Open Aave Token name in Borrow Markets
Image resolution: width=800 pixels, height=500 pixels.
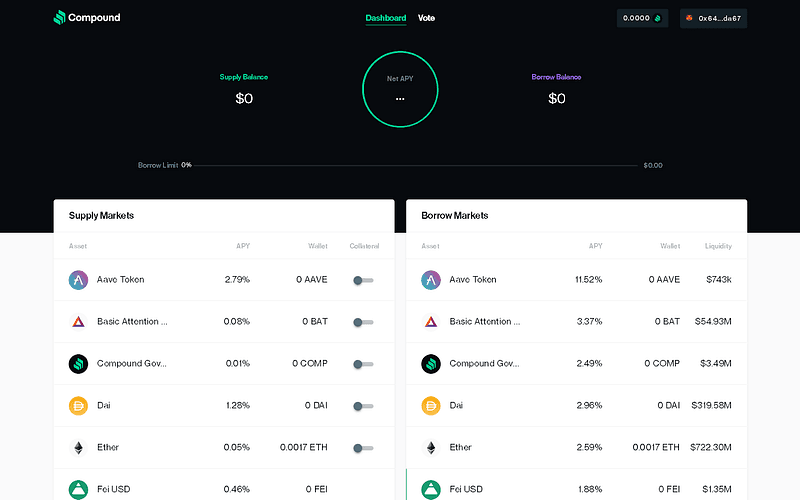point(473,280)
